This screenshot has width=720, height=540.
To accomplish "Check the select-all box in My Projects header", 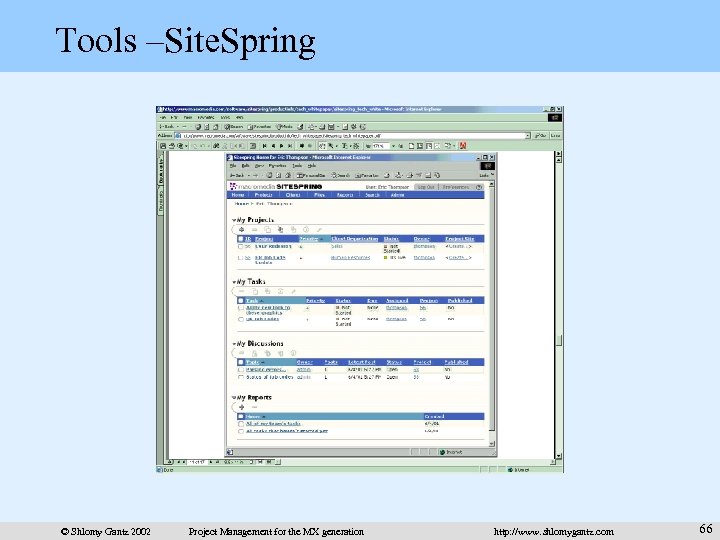I will [x=240, y=239].
